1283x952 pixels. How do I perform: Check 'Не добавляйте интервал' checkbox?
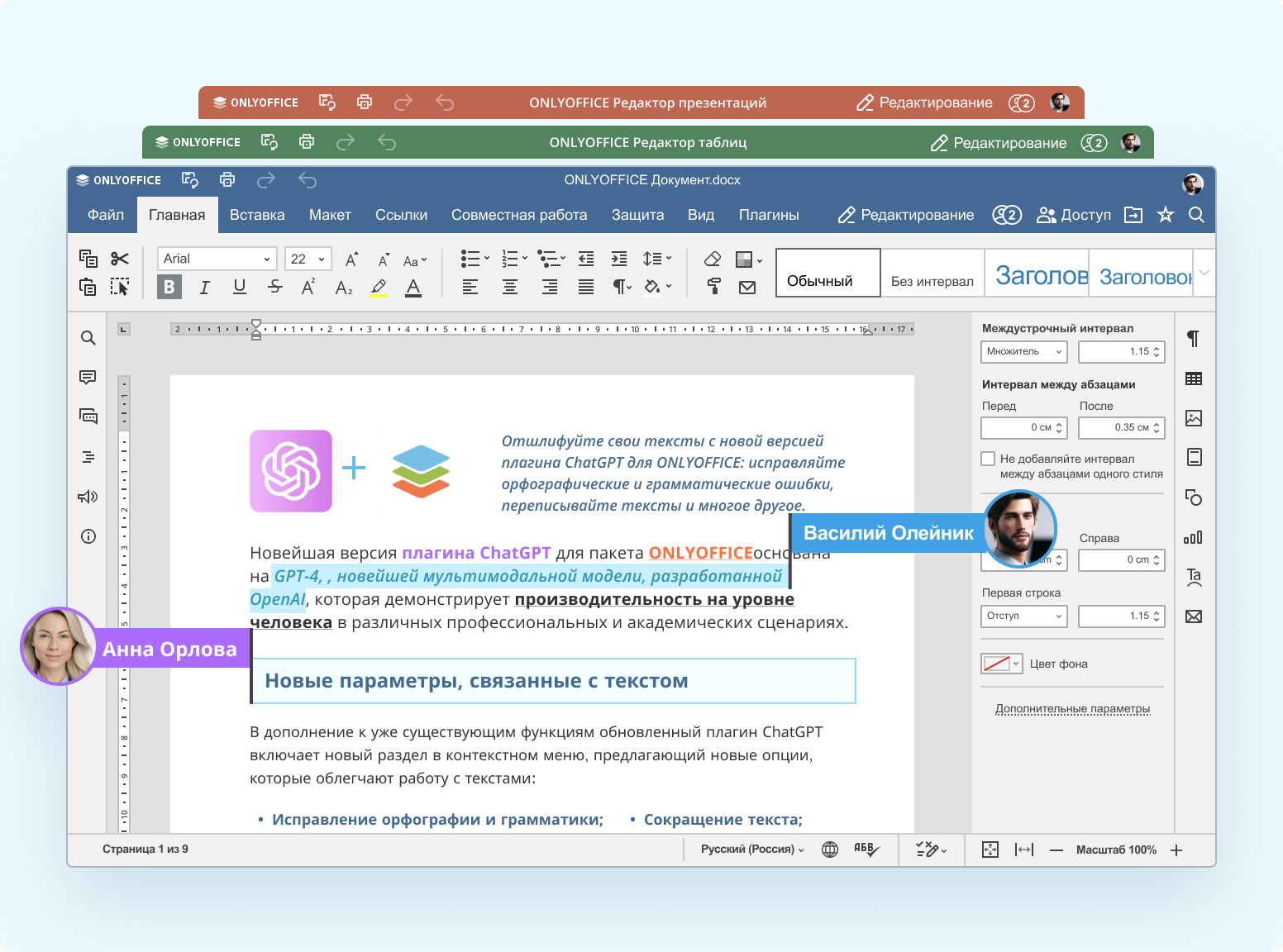click(x=988, y=459)
